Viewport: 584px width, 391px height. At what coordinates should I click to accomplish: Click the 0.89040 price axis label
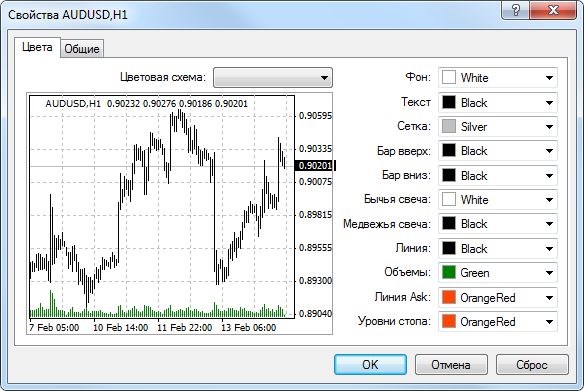pos(315,314)
